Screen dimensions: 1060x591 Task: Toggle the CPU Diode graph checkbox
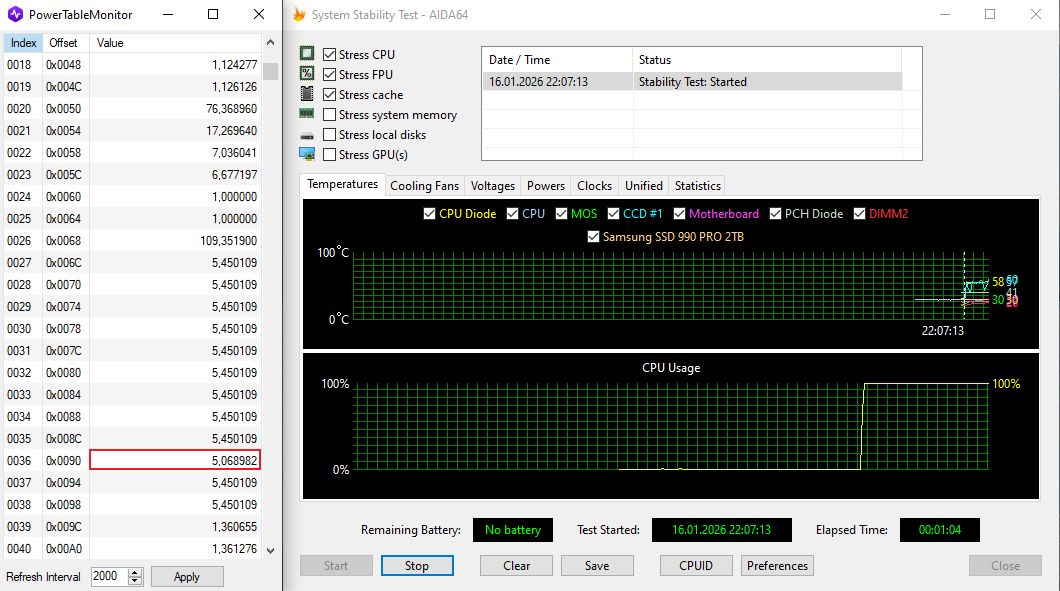pyautogui.click(x=429, y=214)
